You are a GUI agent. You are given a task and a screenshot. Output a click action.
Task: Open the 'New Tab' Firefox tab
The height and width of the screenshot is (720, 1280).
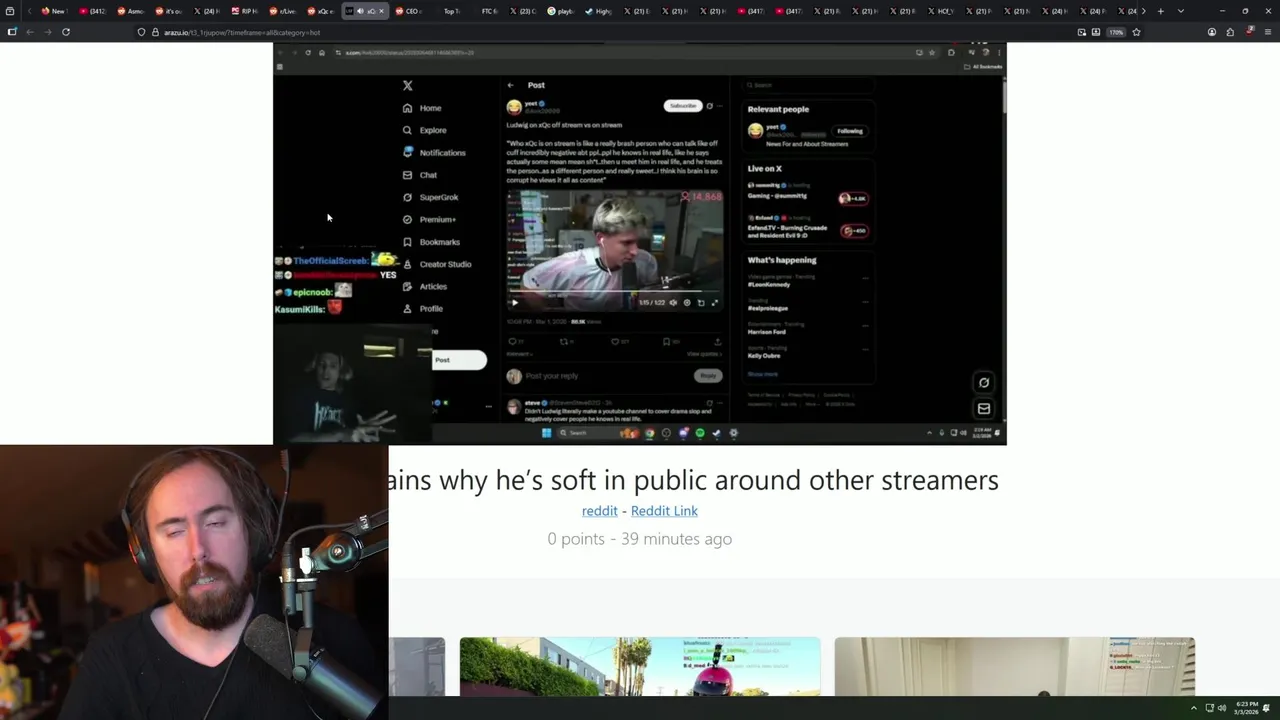52,11
